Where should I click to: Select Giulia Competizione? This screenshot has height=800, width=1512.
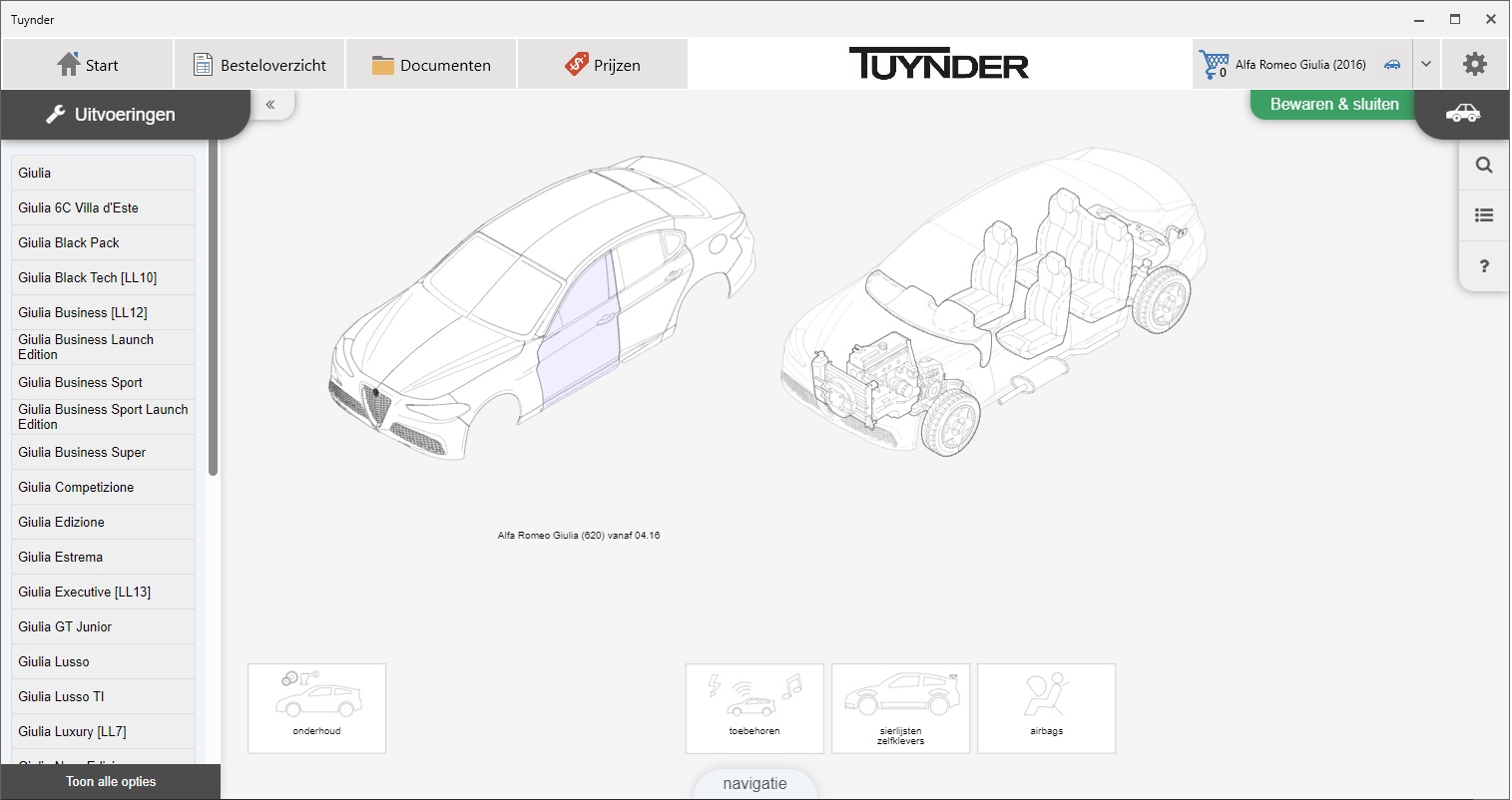point(103,487)
